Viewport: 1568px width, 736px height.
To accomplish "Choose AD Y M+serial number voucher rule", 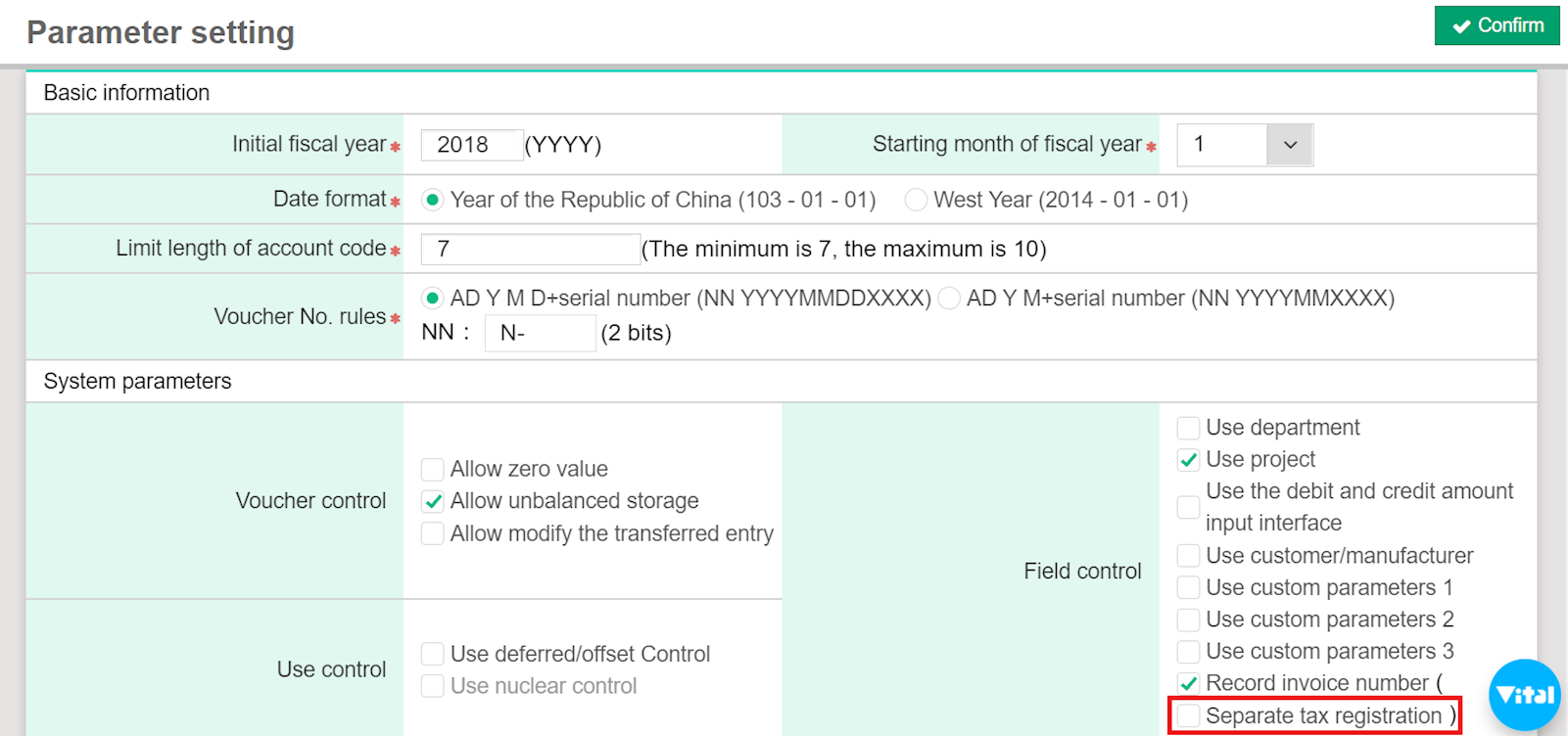I will coord(949,299).
